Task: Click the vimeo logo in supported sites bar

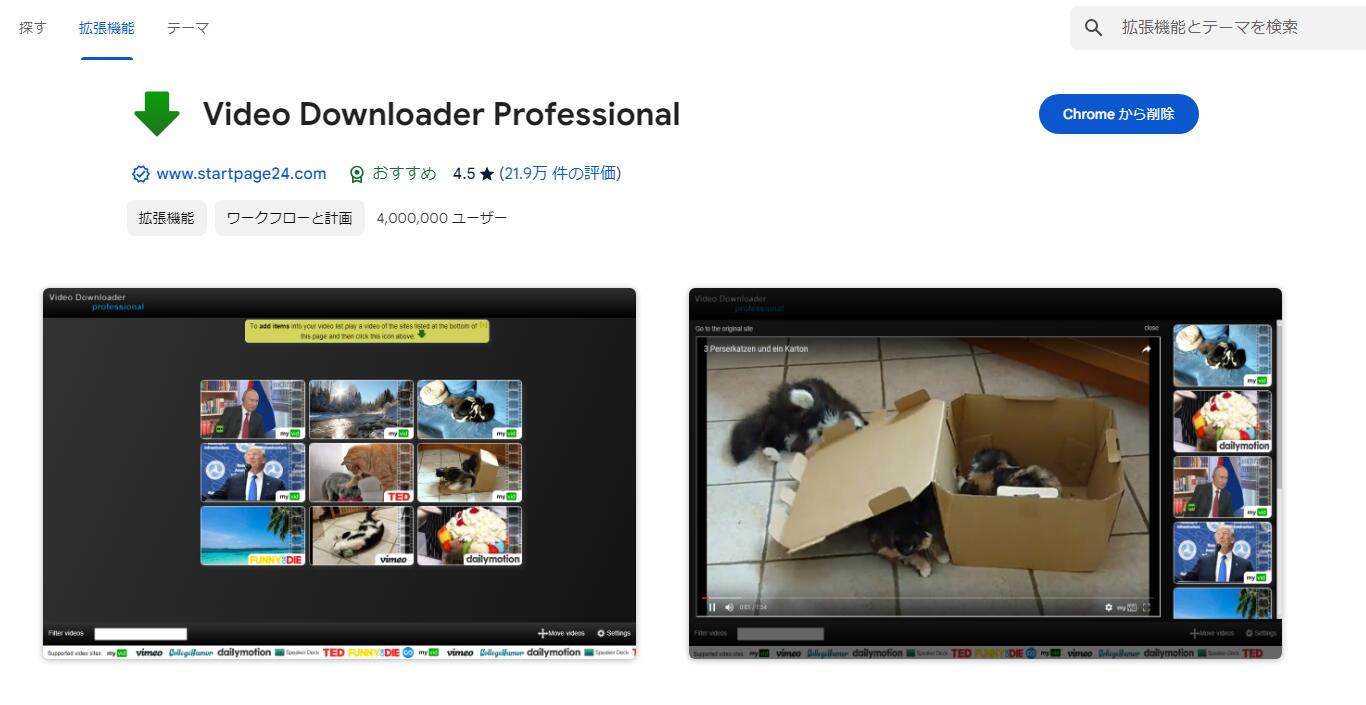Action: (148, 652)
